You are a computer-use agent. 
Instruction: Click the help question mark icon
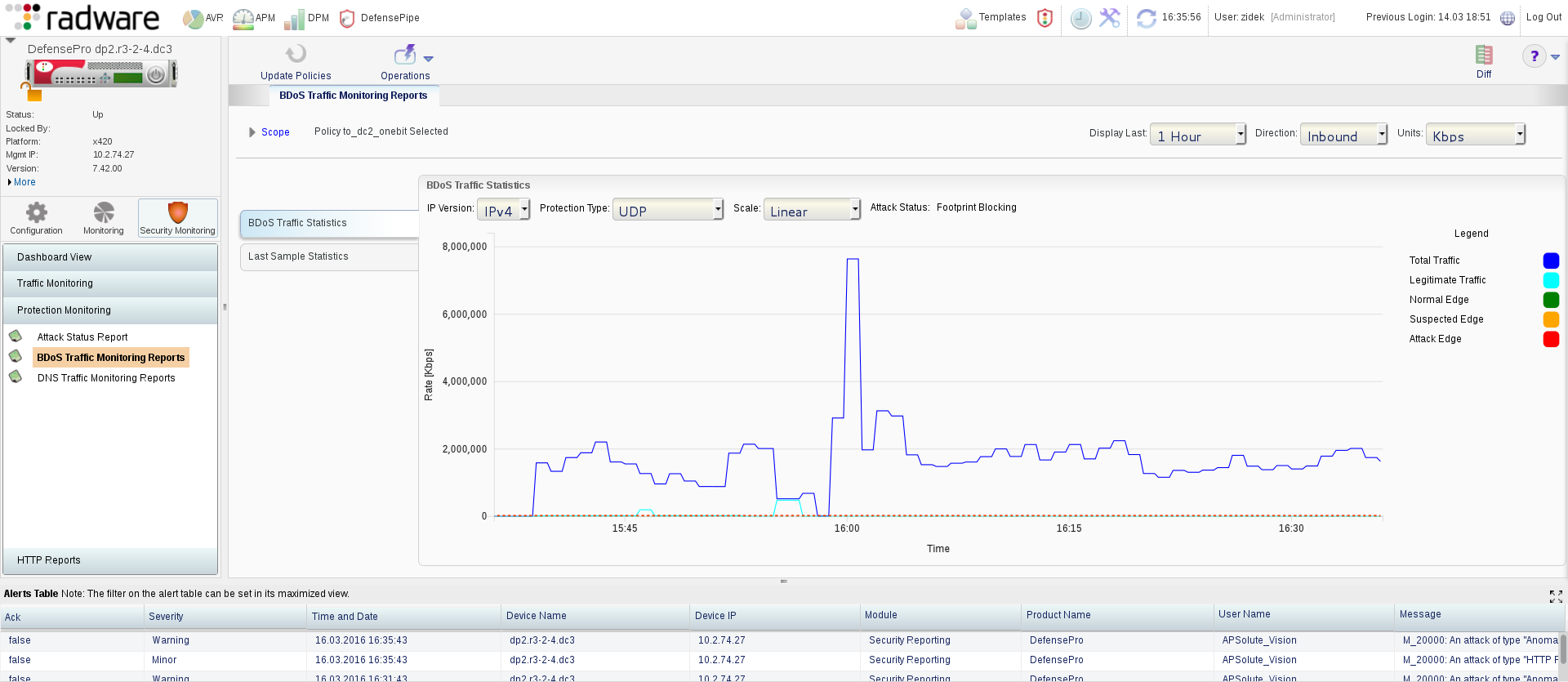pos(1534,56)
